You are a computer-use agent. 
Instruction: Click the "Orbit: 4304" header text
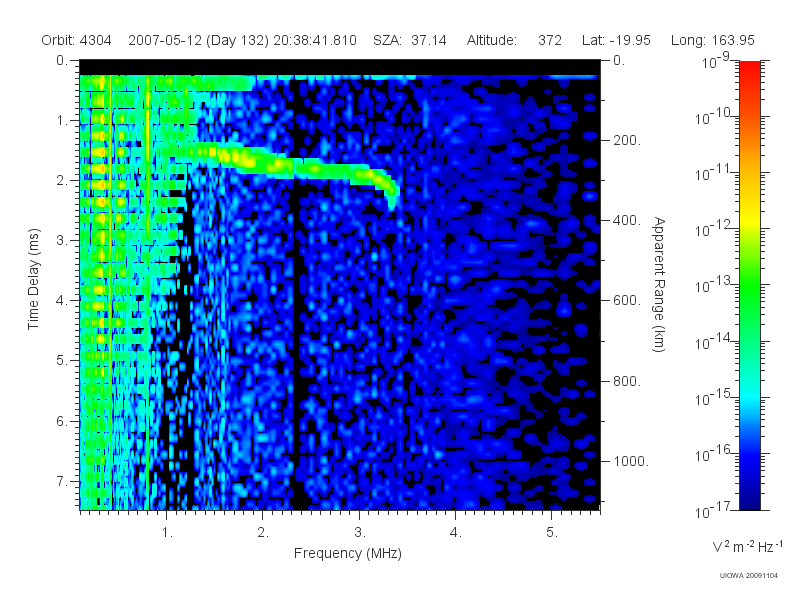coord(77,40)
